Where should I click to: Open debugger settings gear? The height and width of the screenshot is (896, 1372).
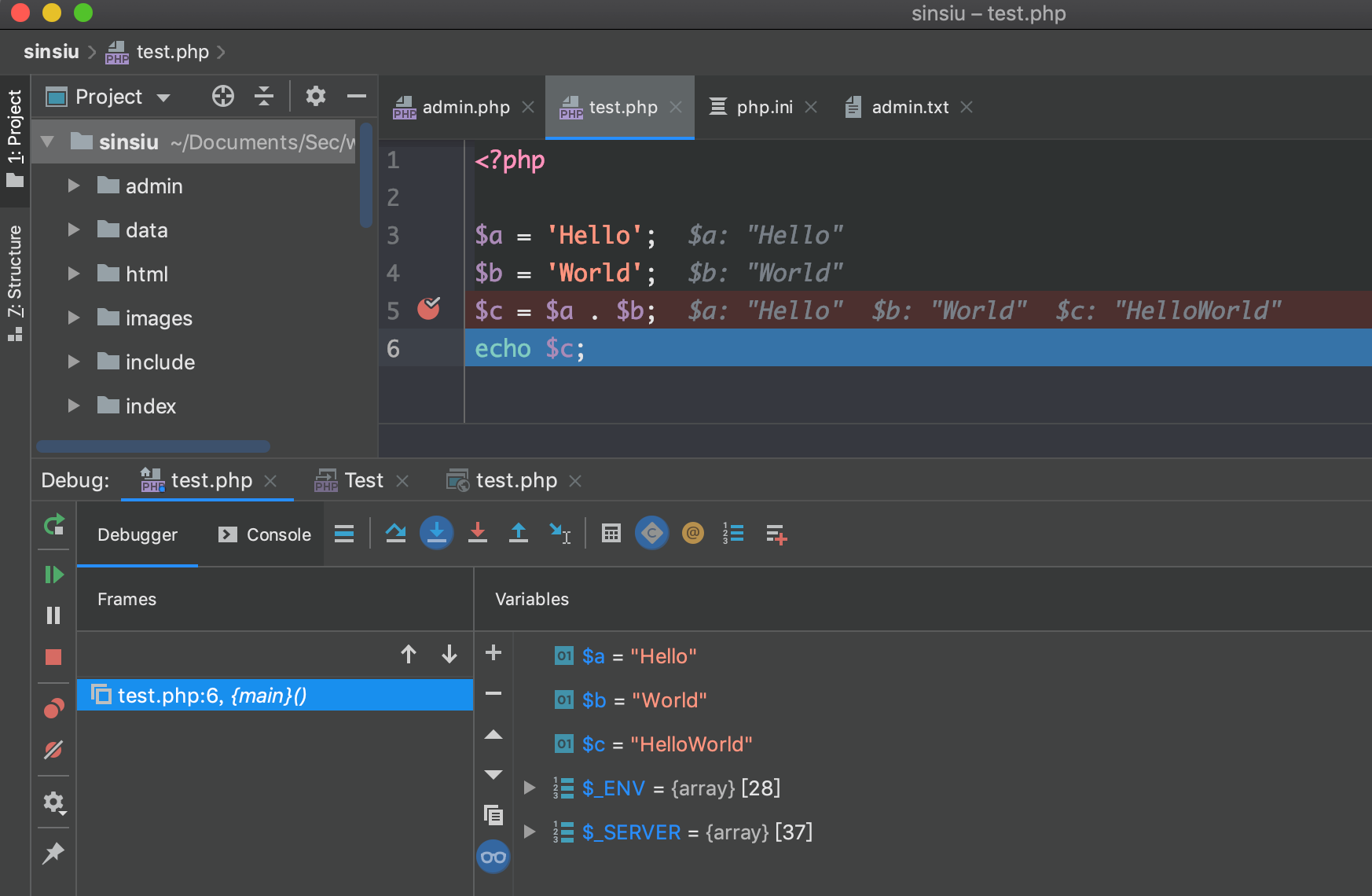tap(53, 802)
